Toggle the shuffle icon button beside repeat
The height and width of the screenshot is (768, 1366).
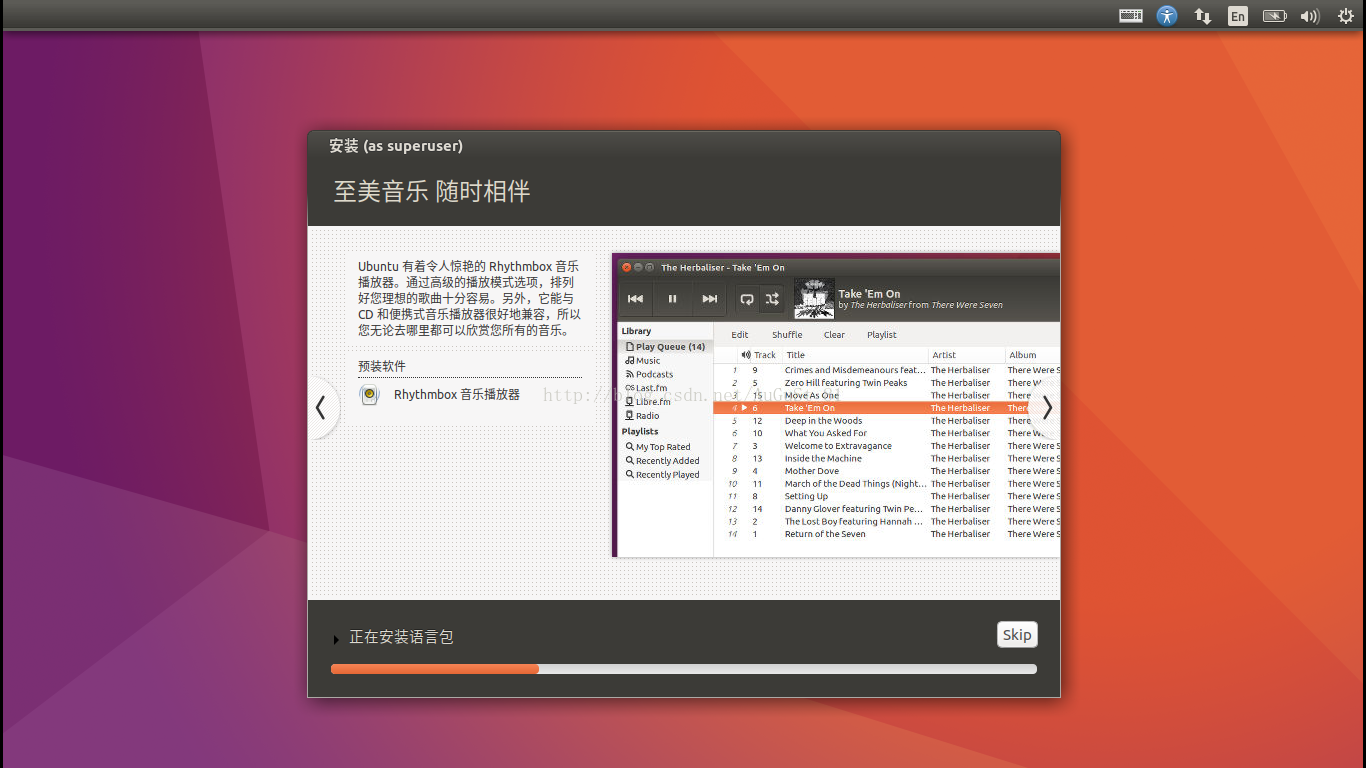coord(772,299)
